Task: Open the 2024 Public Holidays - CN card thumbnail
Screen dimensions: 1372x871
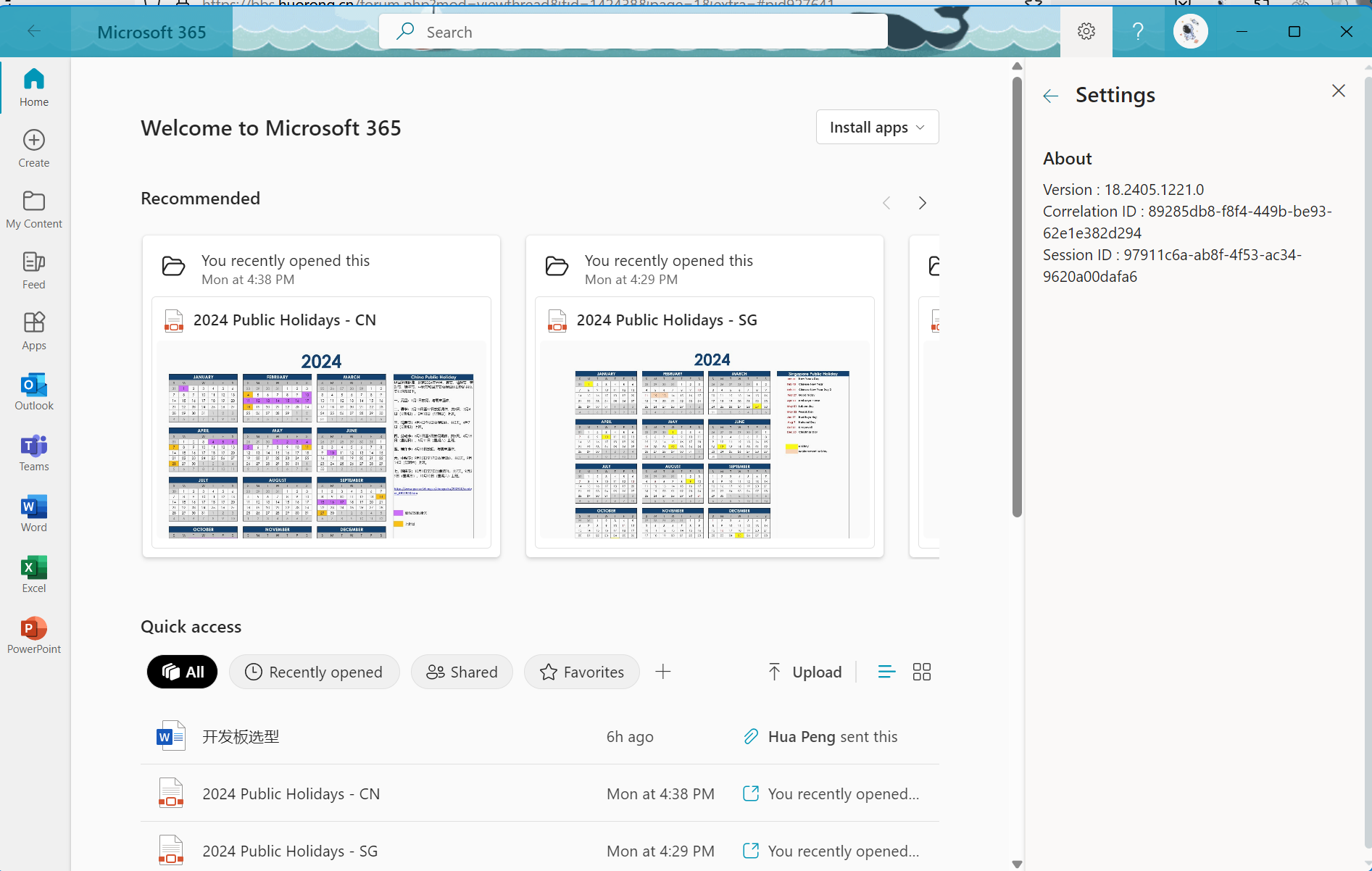Action: click(x=321, y=441)
